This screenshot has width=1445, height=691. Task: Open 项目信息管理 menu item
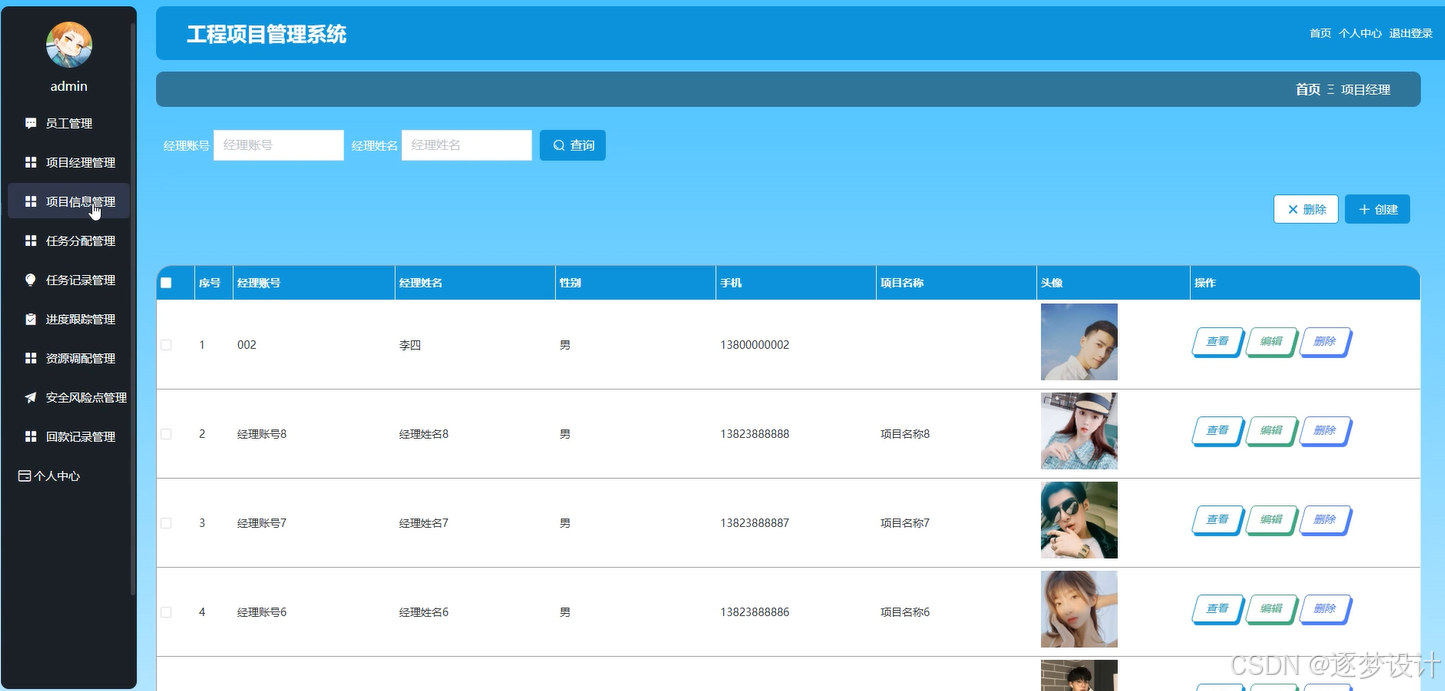tap(69, 201)
